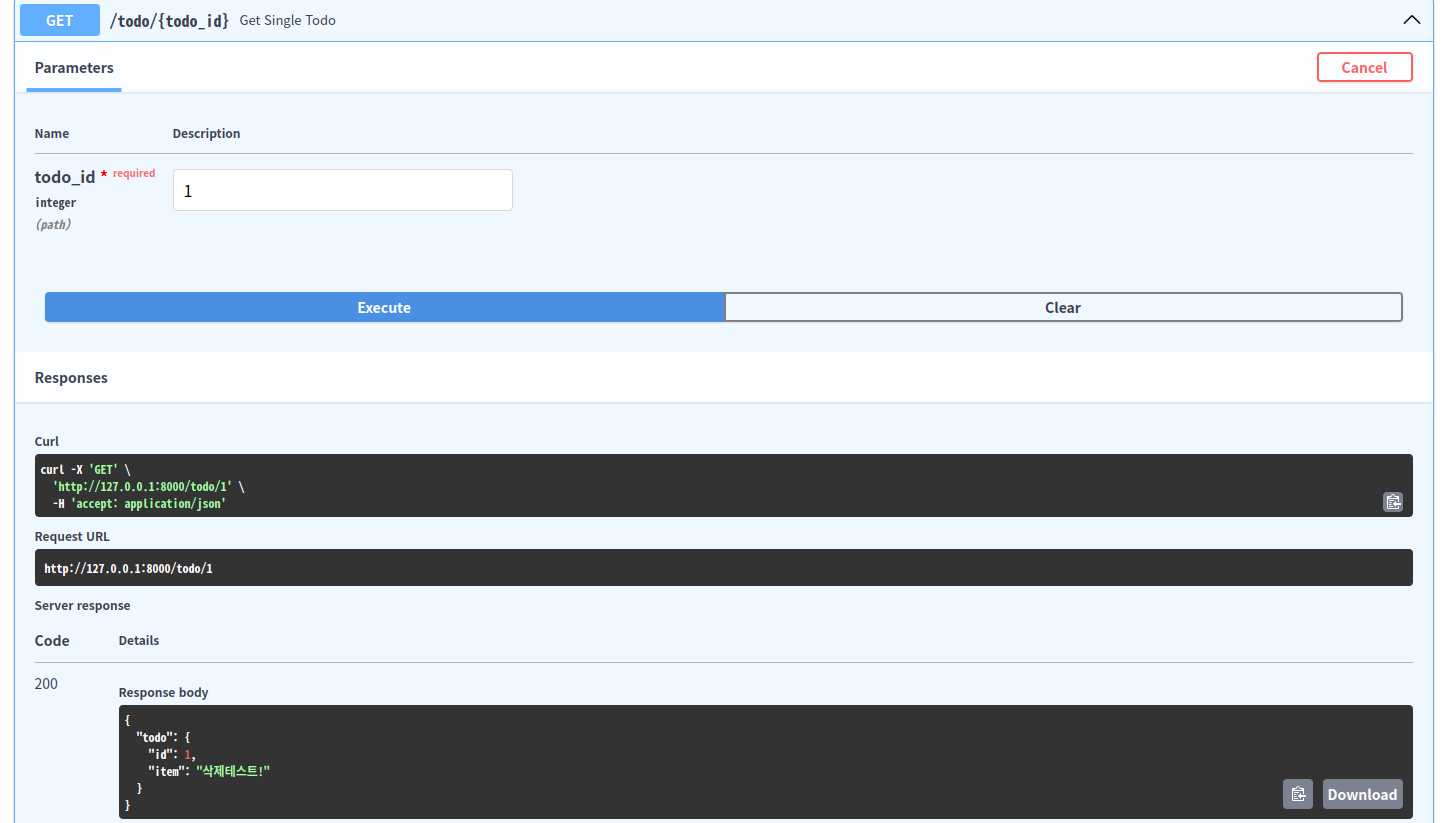Image resolution: width=1446 pixels, height=823 pixels.
Task: Click the Curl section label
Action: coord(47,441)
